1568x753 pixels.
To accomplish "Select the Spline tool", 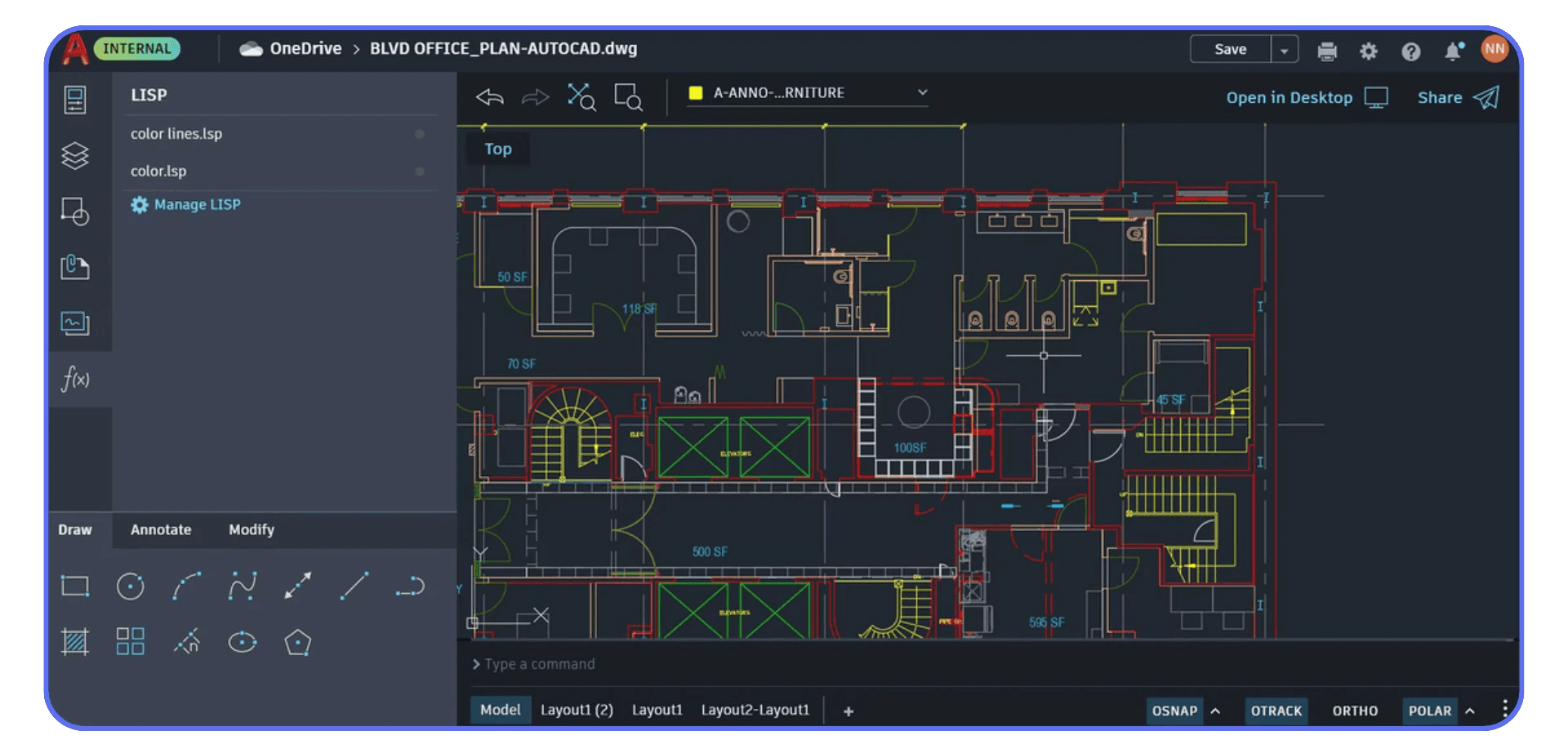I will [x=242, y=586].
